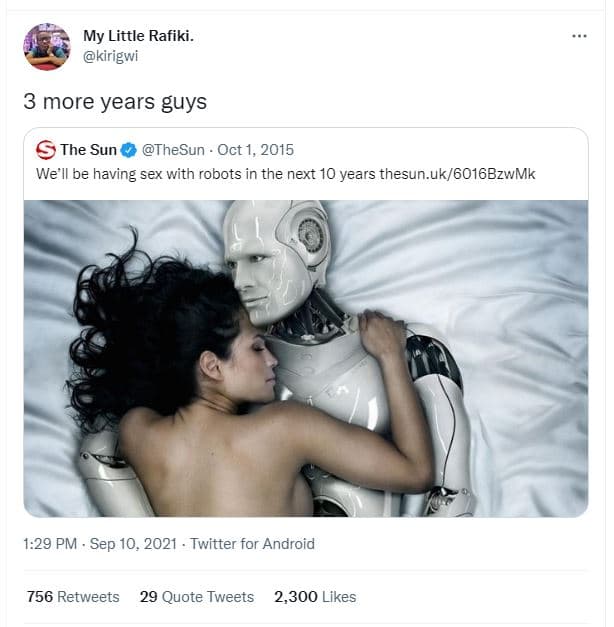Open the three-dot more options menu
Screen dimensions: 614x627
[x=579, y=37]
